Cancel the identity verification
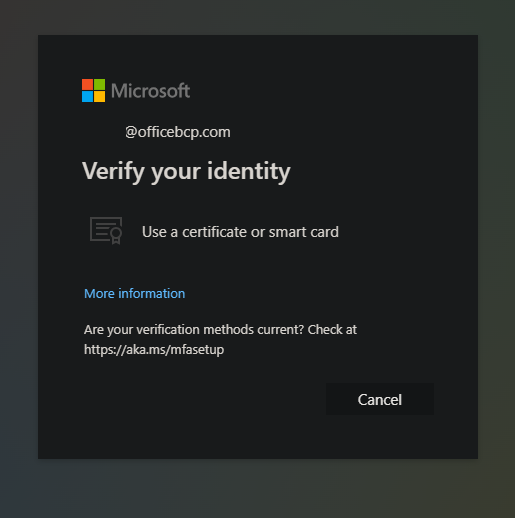 click(x=380, y=399)
